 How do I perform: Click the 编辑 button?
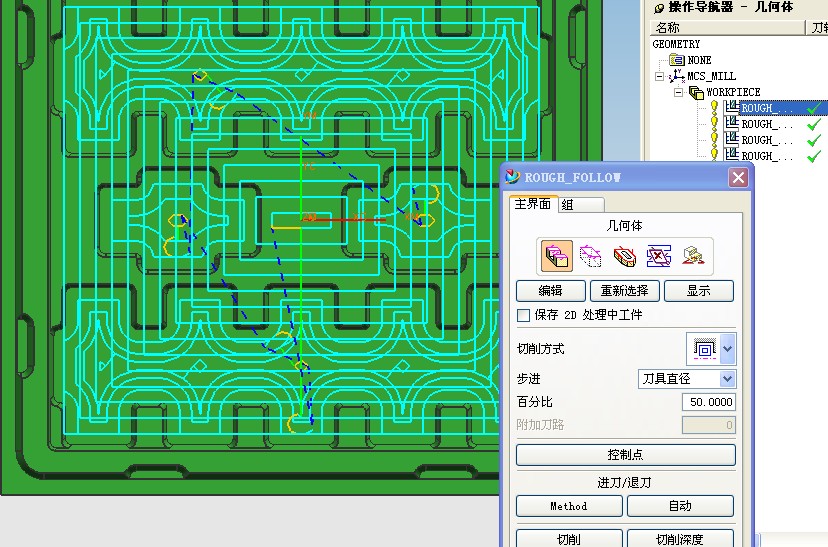pyautogui.click(x=550, y=291)
